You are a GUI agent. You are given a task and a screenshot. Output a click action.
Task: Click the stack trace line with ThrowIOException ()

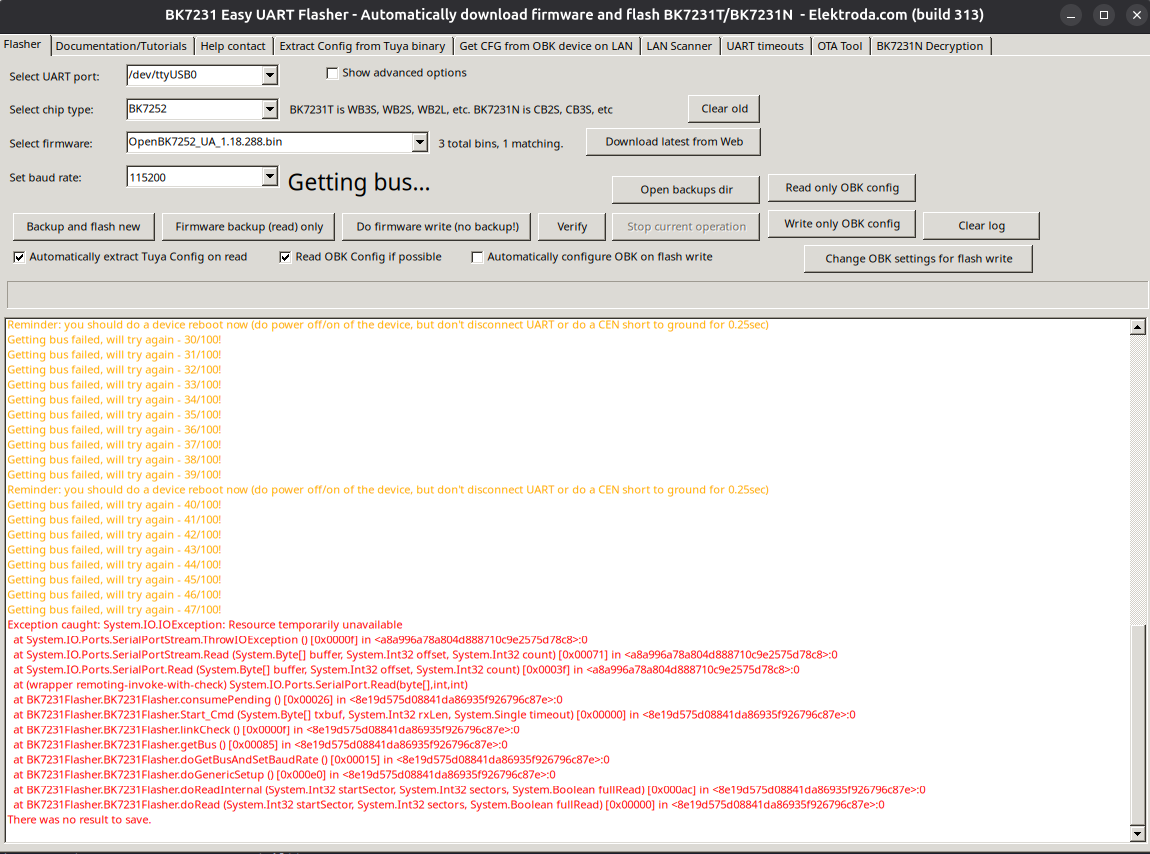coord(300,640)
